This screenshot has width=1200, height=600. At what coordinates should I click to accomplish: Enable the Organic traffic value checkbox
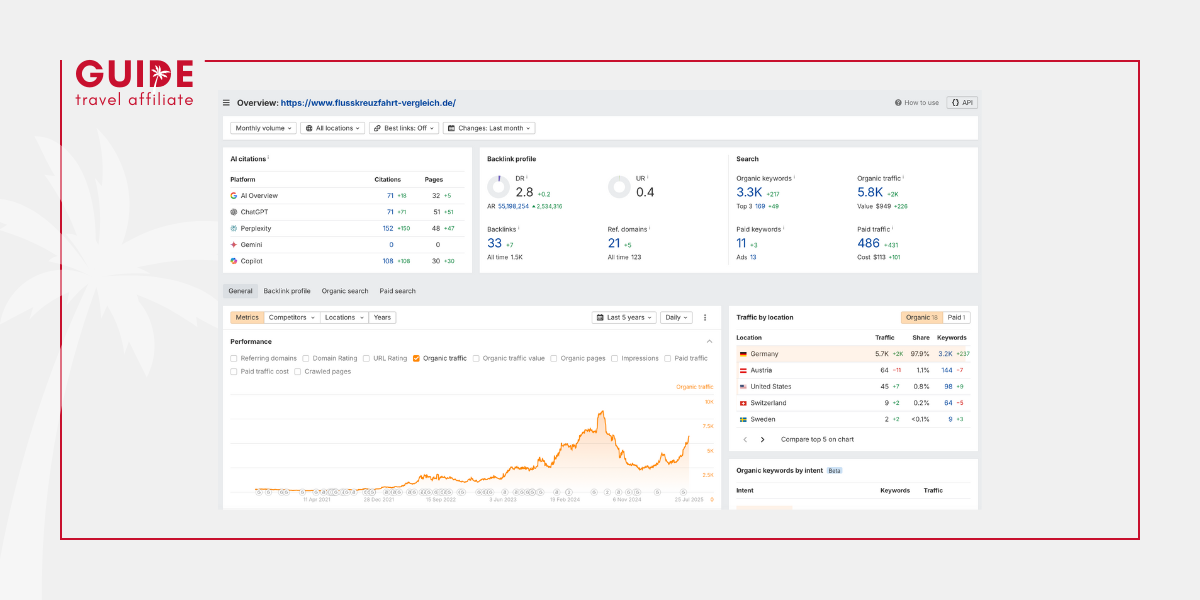pyautogui.click(x=476, y=358)
